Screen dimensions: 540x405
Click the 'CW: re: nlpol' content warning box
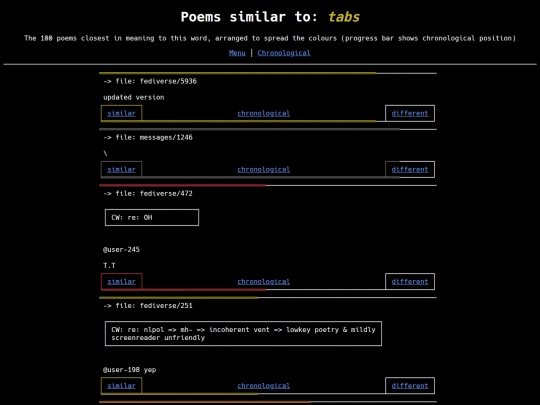243,334
